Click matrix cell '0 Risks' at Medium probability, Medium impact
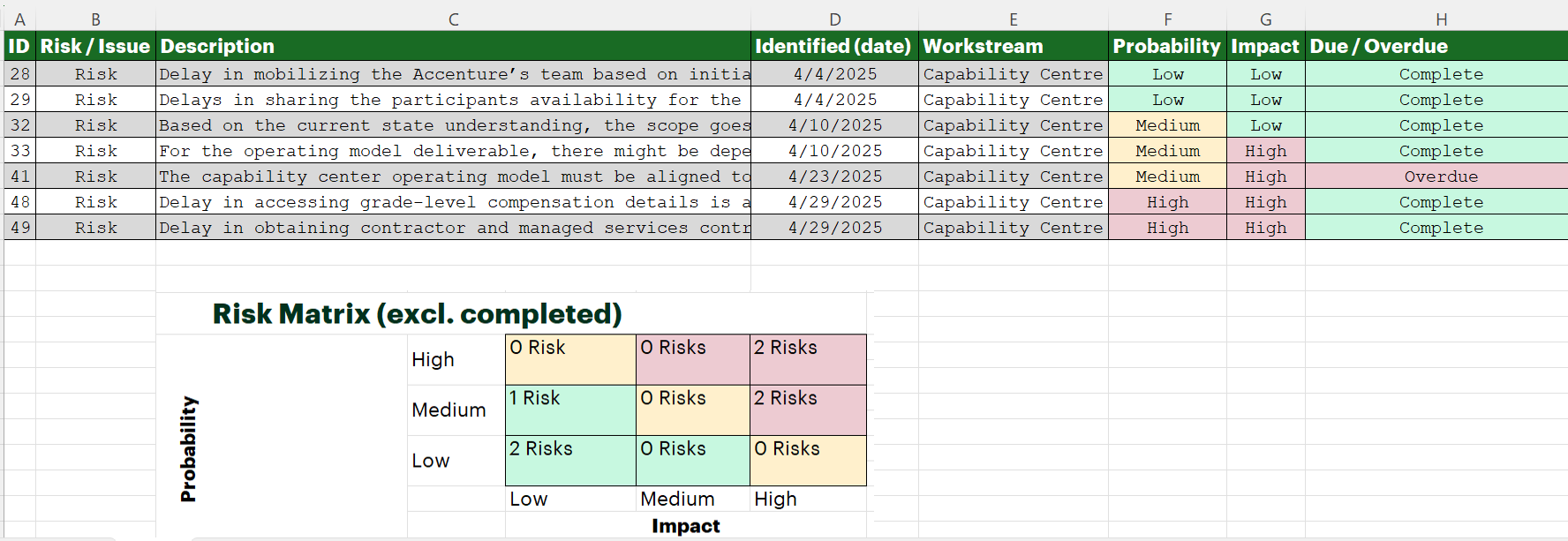 pos(693,410)
